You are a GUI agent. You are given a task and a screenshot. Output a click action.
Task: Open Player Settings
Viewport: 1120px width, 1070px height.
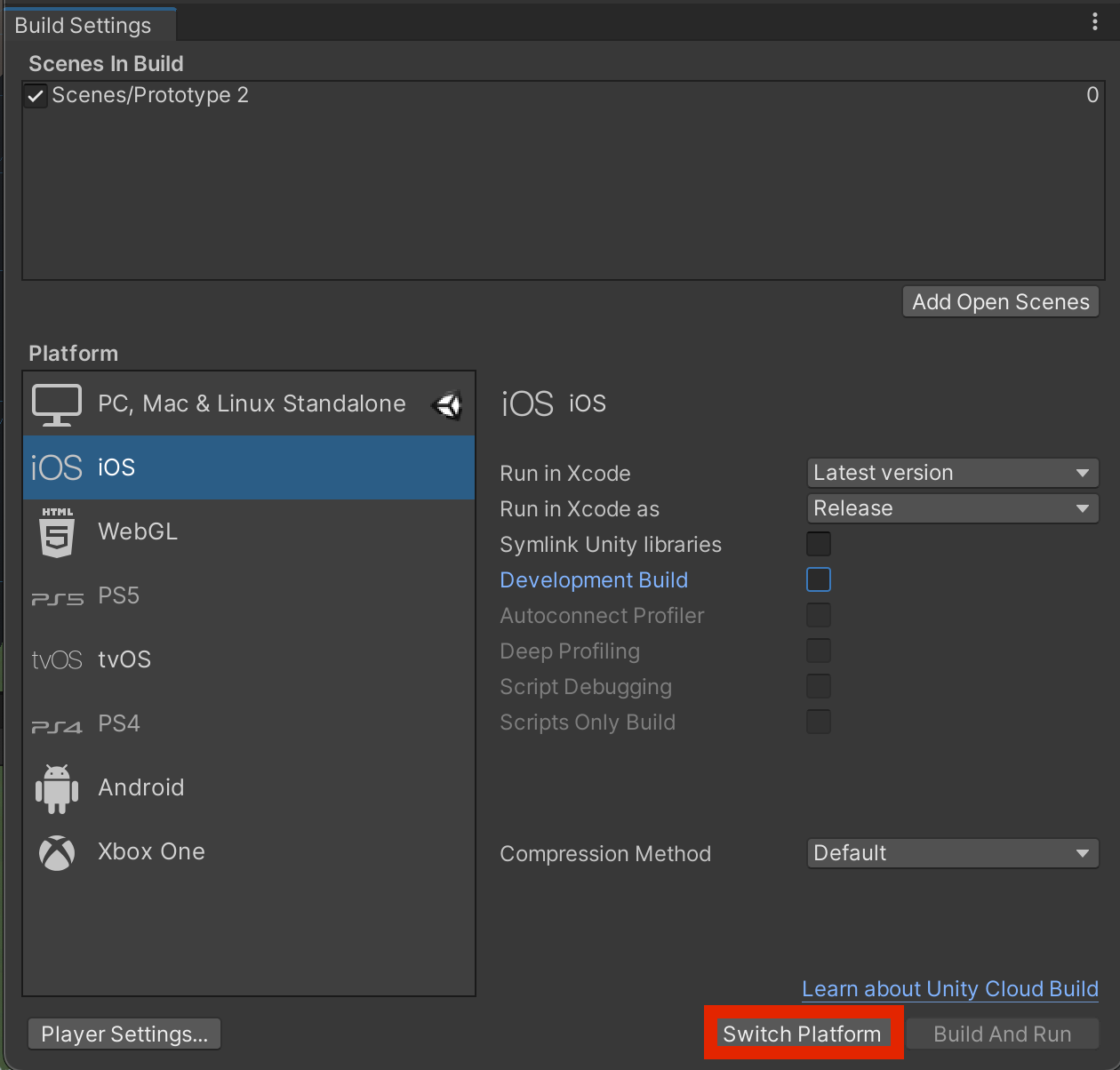point(124,1034)
